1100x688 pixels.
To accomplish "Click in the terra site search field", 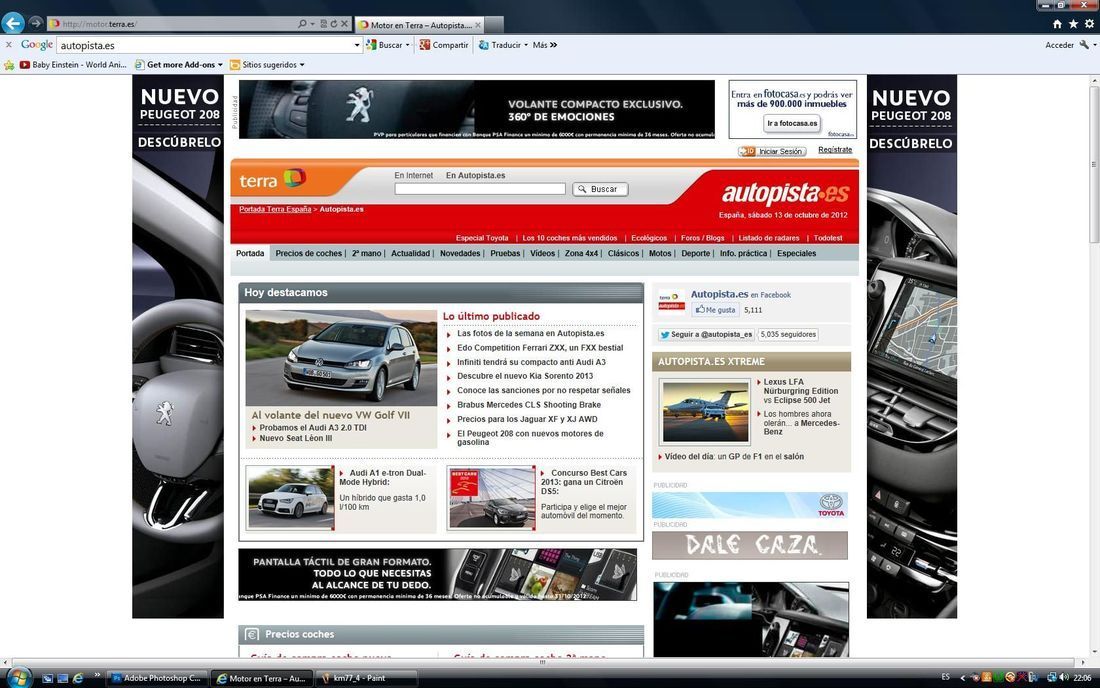I will (x=480, y=189).
